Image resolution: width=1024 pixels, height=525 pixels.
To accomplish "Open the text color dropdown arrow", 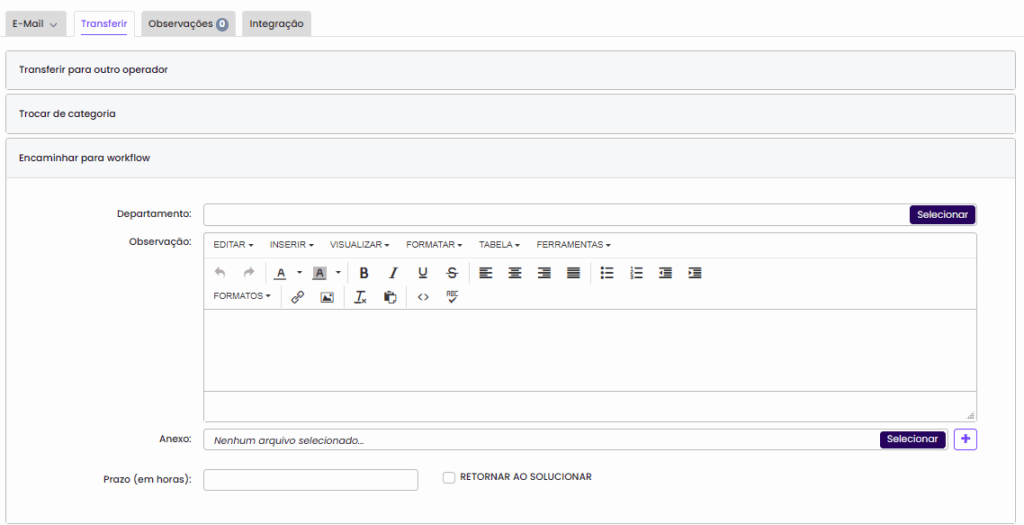I will click(299, 273).
